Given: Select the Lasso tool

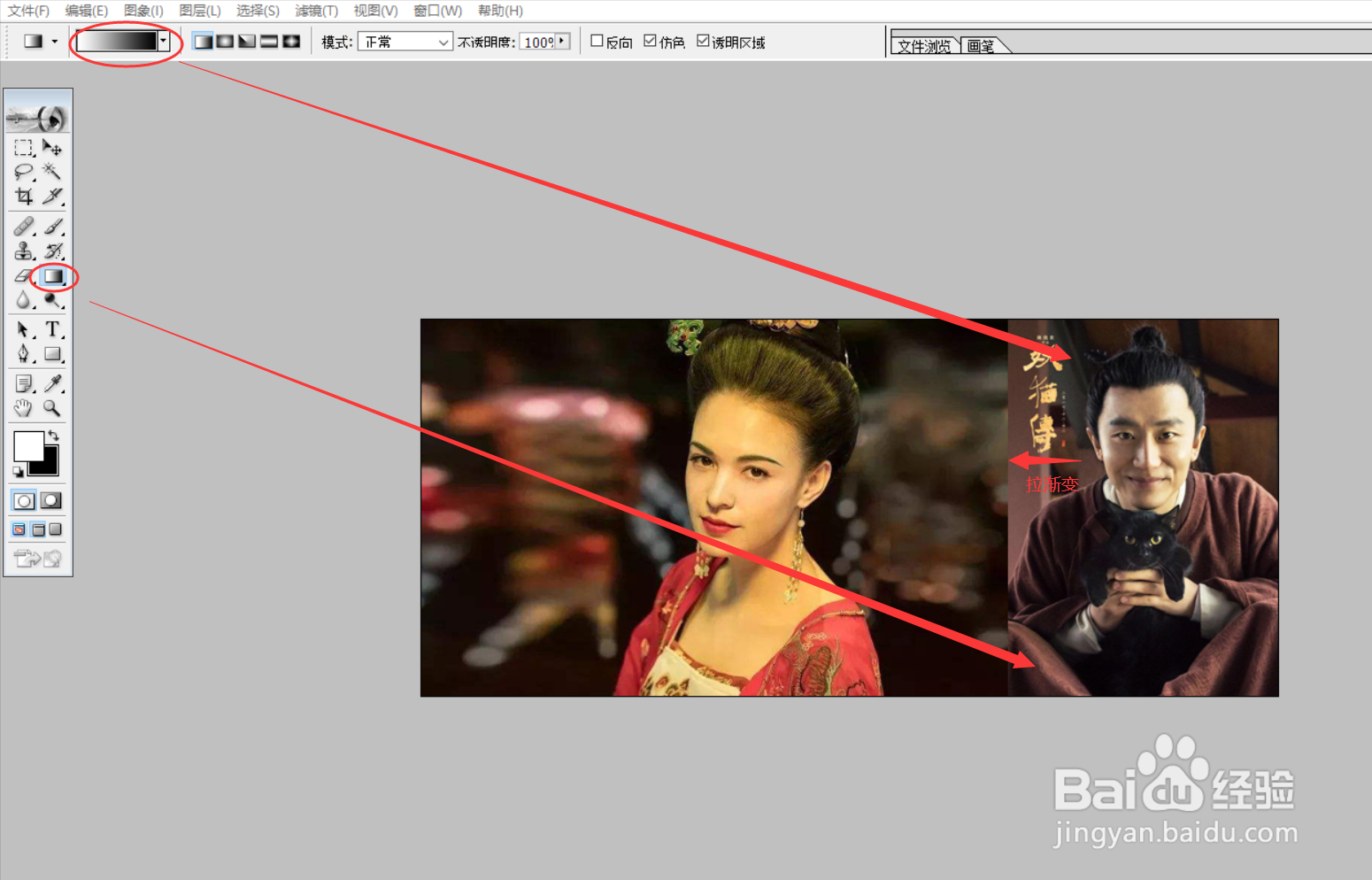Looking at the screenshot, I should click(24, 172).
